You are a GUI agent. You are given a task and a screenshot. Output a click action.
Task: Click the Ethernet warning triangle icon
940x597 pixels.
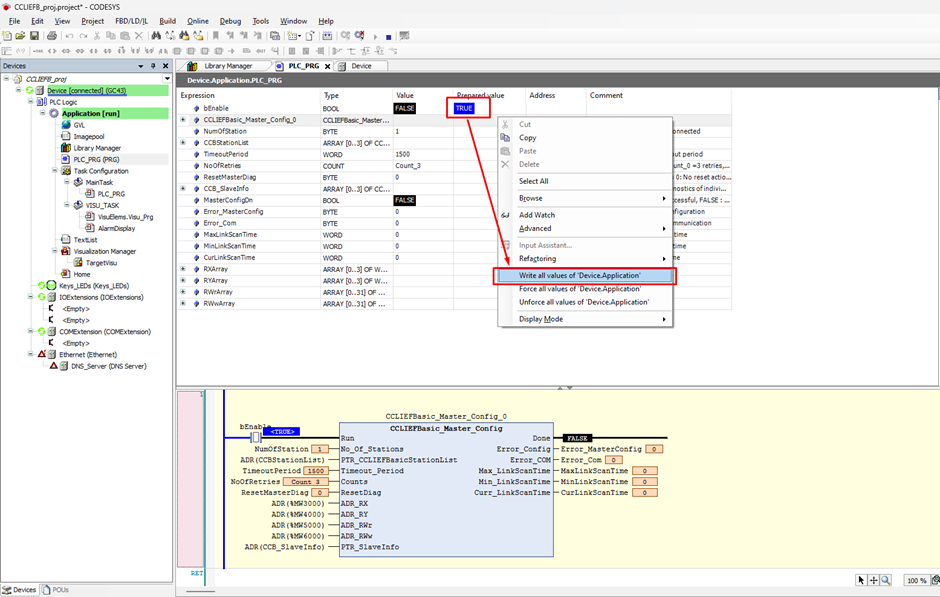tap(42, 354)
